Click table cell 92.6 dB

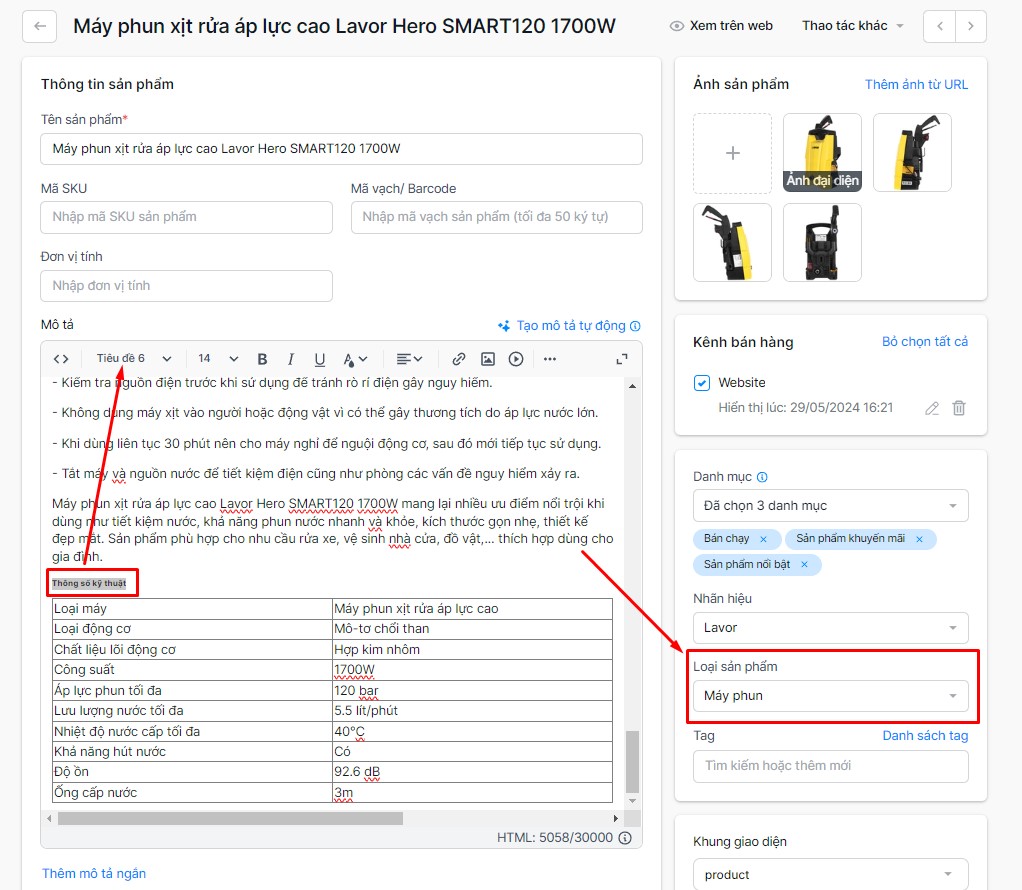click(x=473, y=772)
